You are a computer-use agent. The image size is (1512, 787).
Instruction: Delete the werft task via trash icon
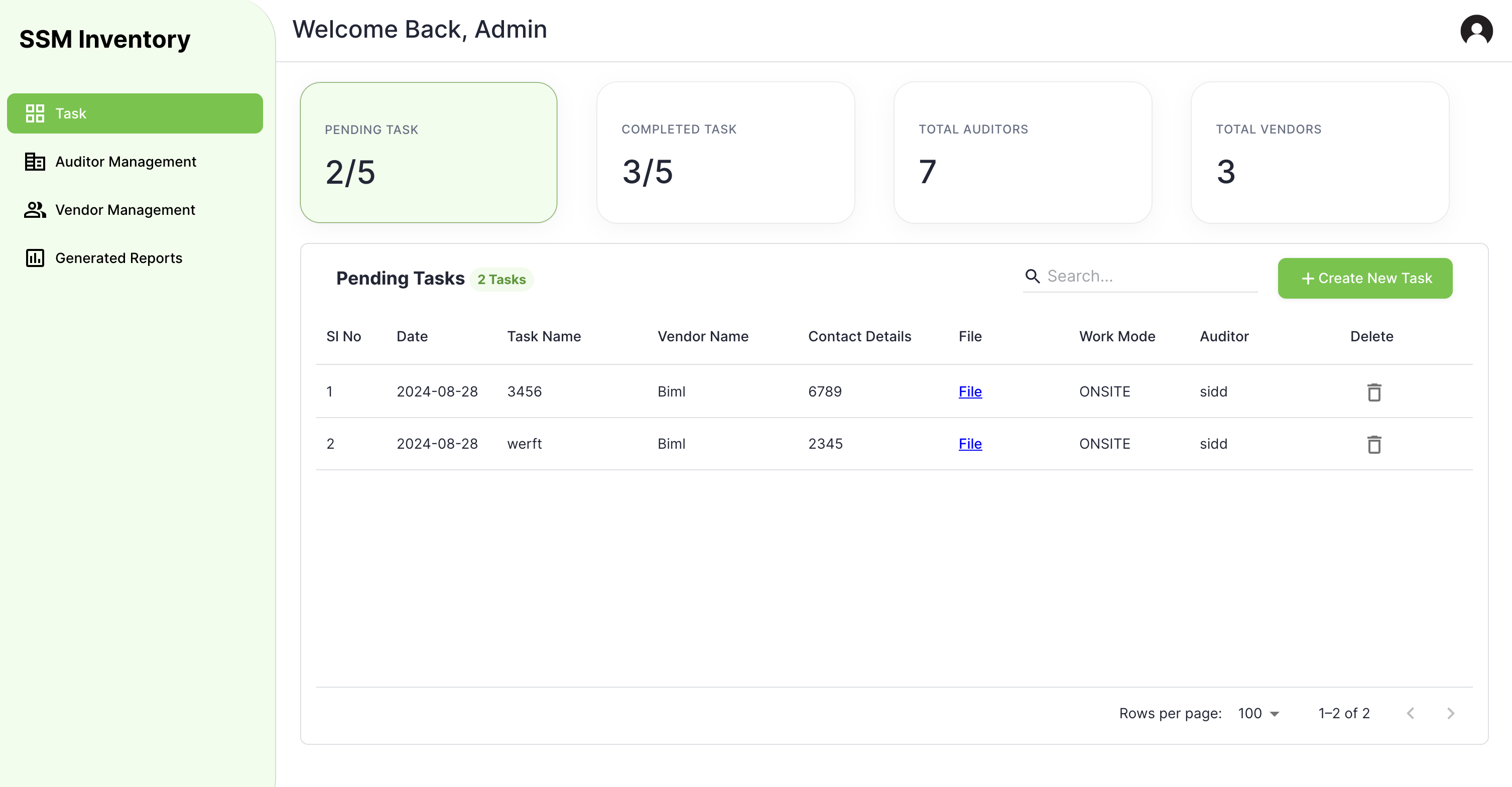[1373, 444]
